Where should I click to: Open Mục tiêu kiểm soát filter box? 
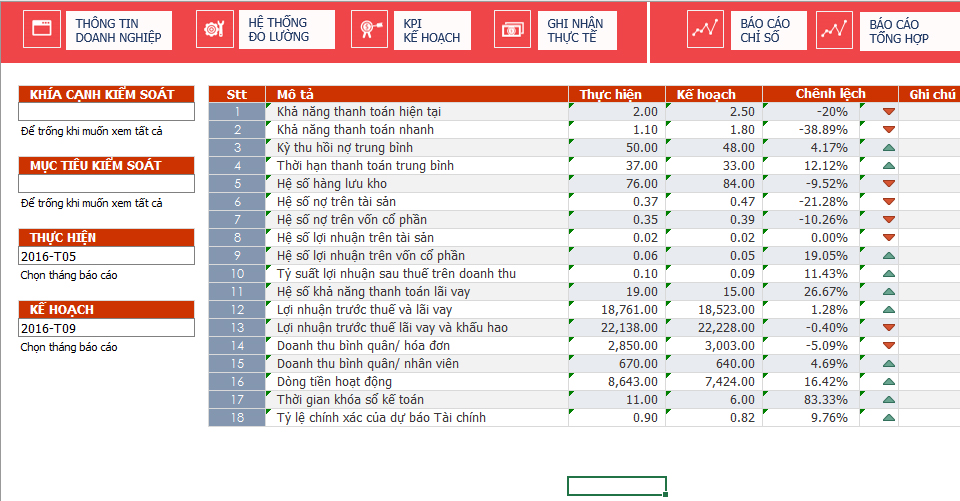106,184
